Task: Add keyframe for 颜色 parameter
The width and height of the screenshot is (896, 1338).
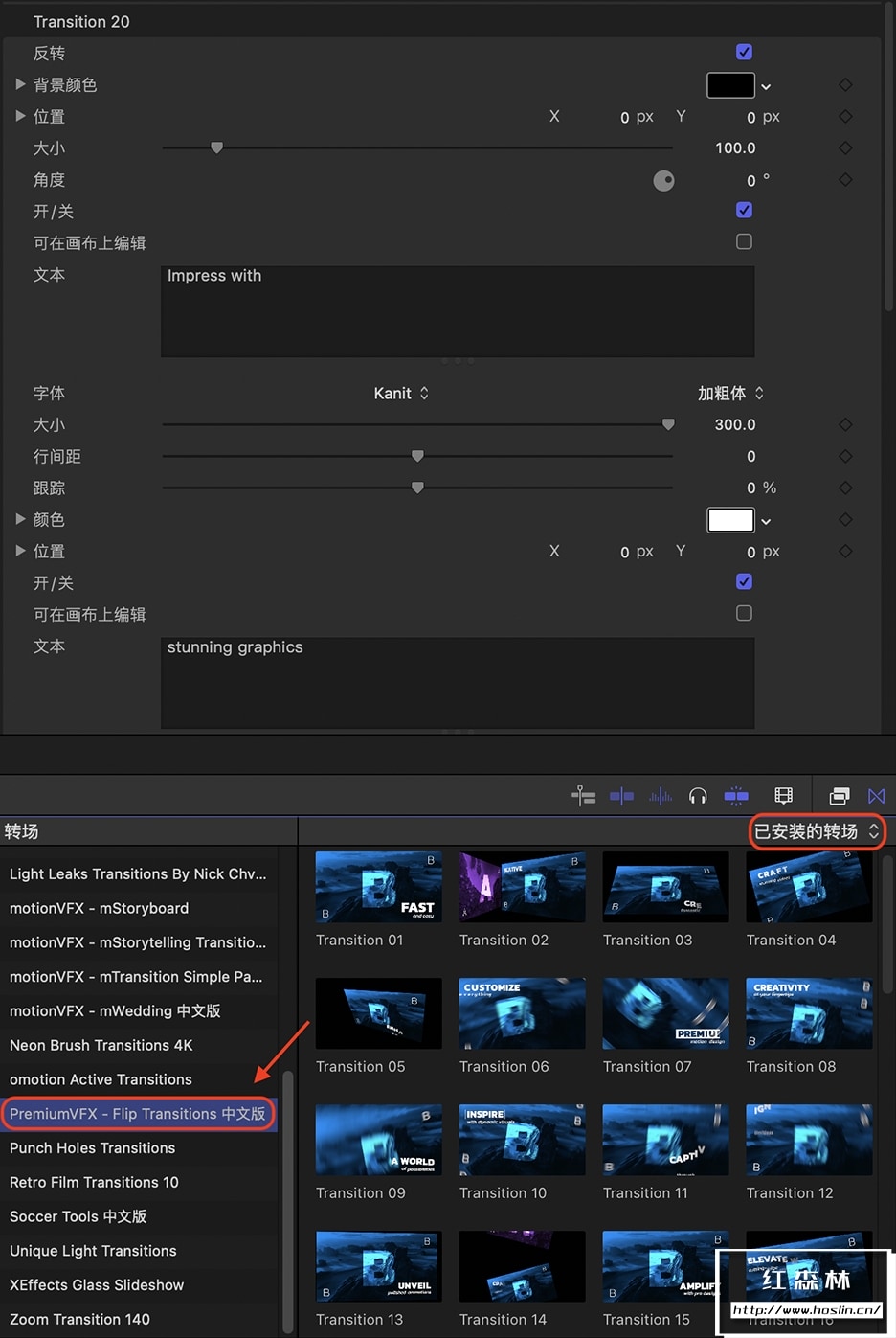Action: point(845,519)
